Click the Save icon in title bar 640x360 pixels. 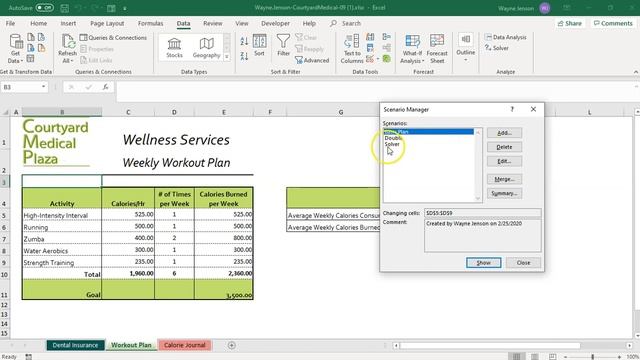click(x=64, y=8)
